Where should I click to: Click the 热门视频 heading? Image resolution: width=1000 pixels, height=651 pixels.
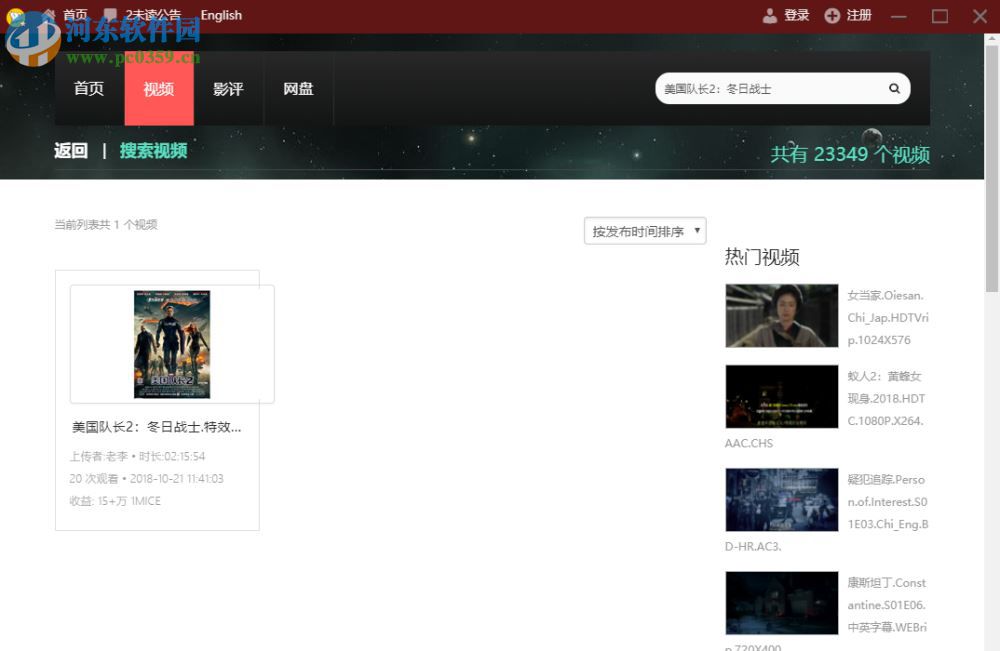(x=762, y=257)
